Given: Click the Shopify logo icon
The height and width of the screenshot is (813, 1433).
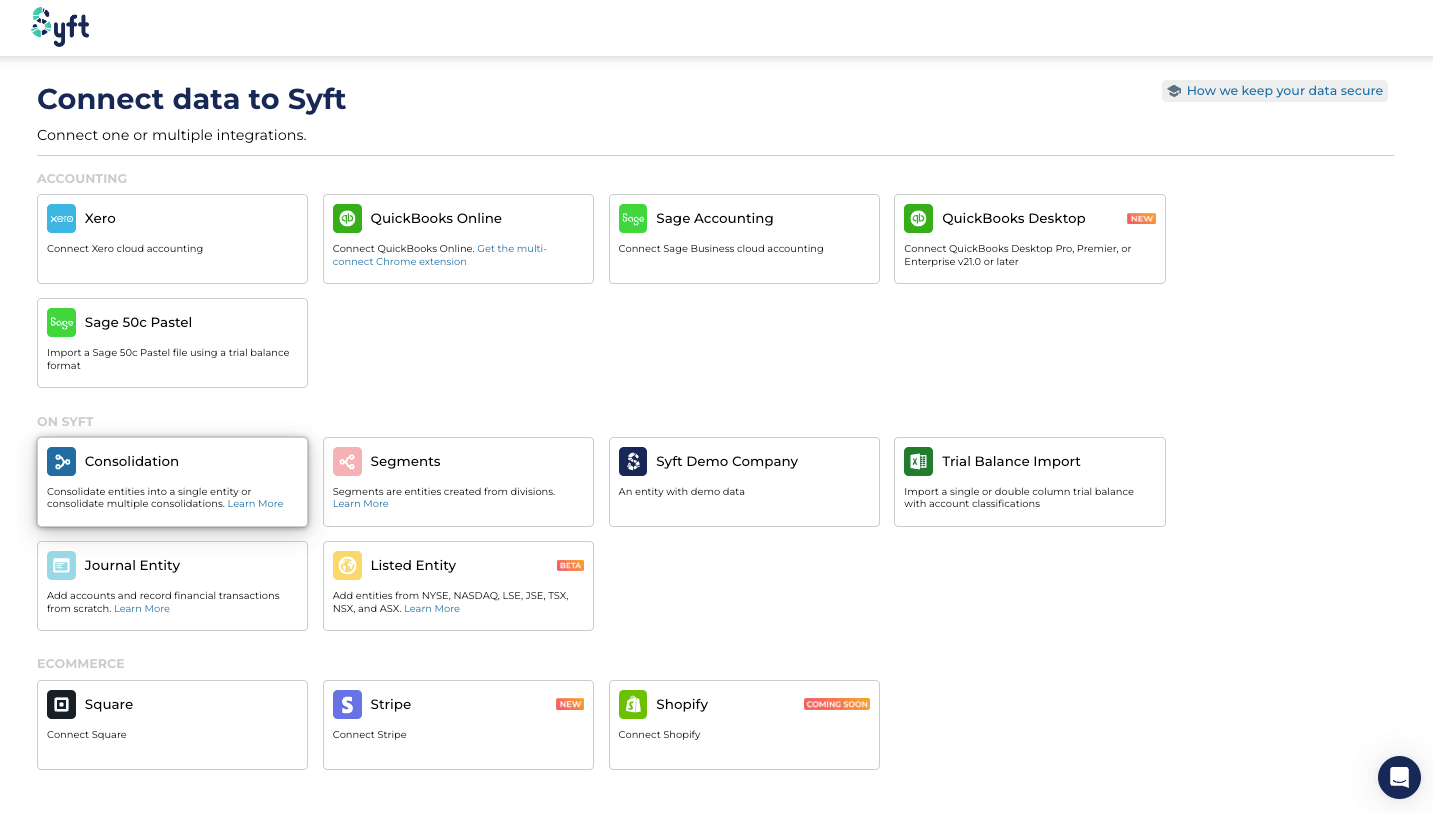Looking at the screenshot, I should pos(633,704).
